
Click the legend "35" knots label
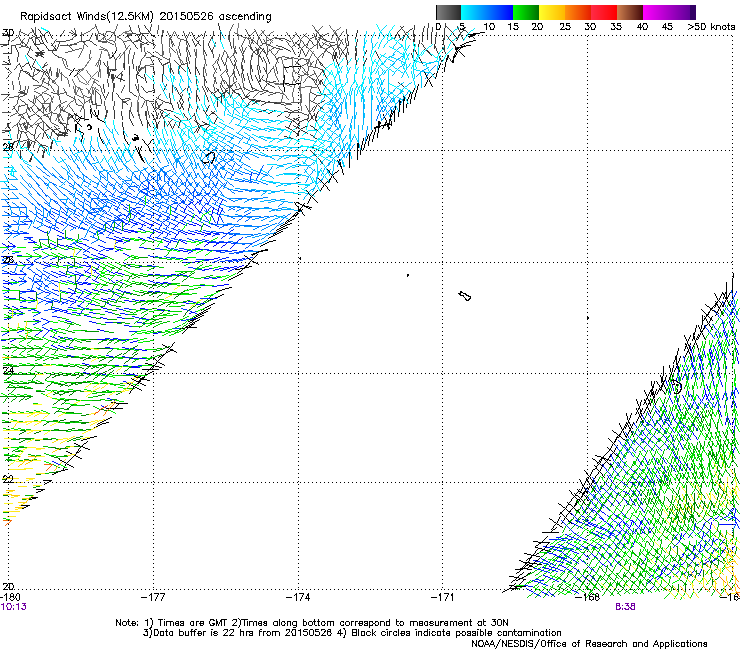click(616, 27)
